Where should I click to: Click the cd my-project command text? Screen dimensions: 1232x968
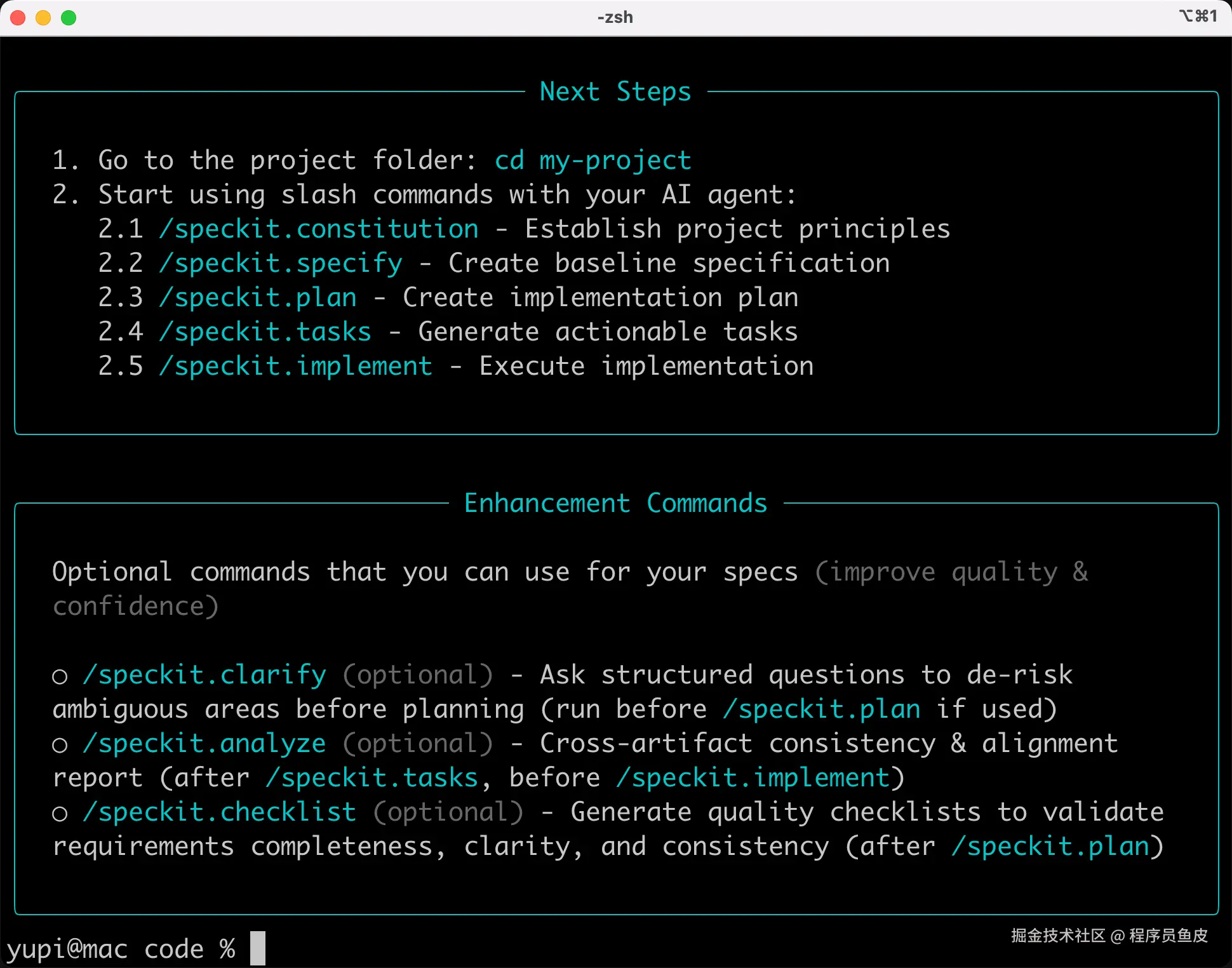pos(593,160)
